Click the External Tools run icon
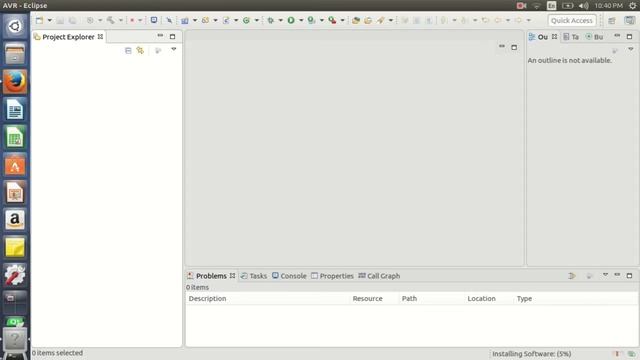Screen dimensions: 640x360 332,20
